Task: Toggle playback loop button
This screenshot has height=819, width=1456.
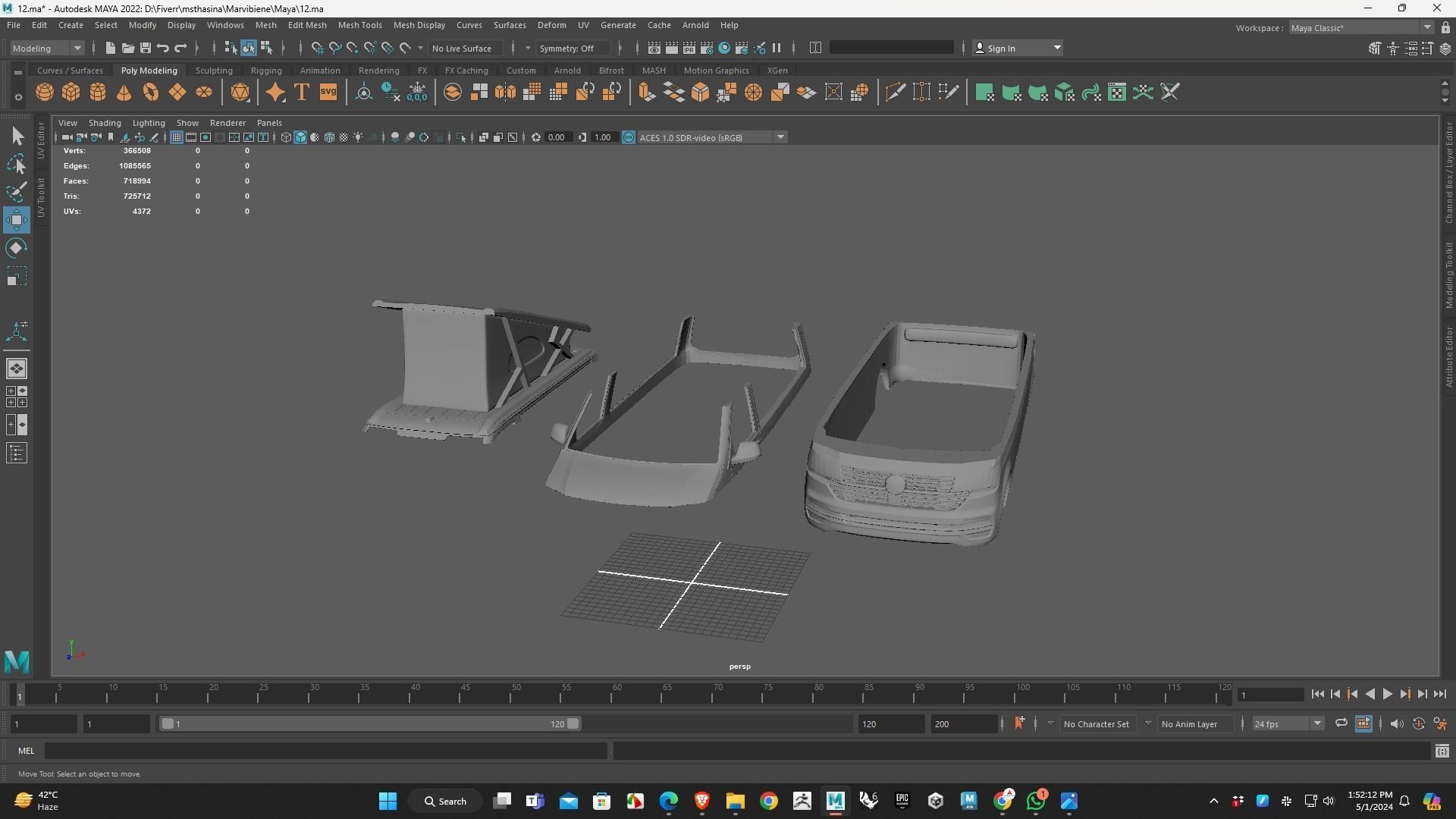Action: (x=1341, y=723)
